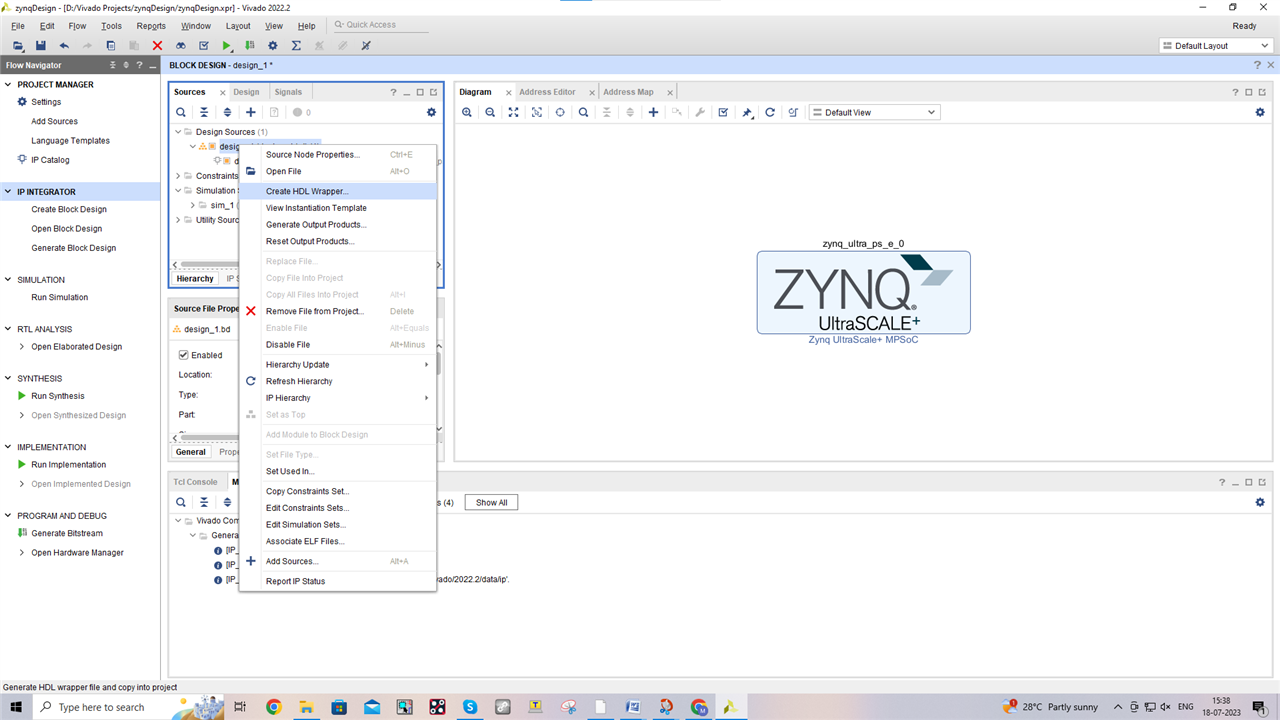Open the Hierarchy Update submenu
Image resolution: width=1280 pixels, height=720 pixels.
pyautogui.click(x=337, y=365)
